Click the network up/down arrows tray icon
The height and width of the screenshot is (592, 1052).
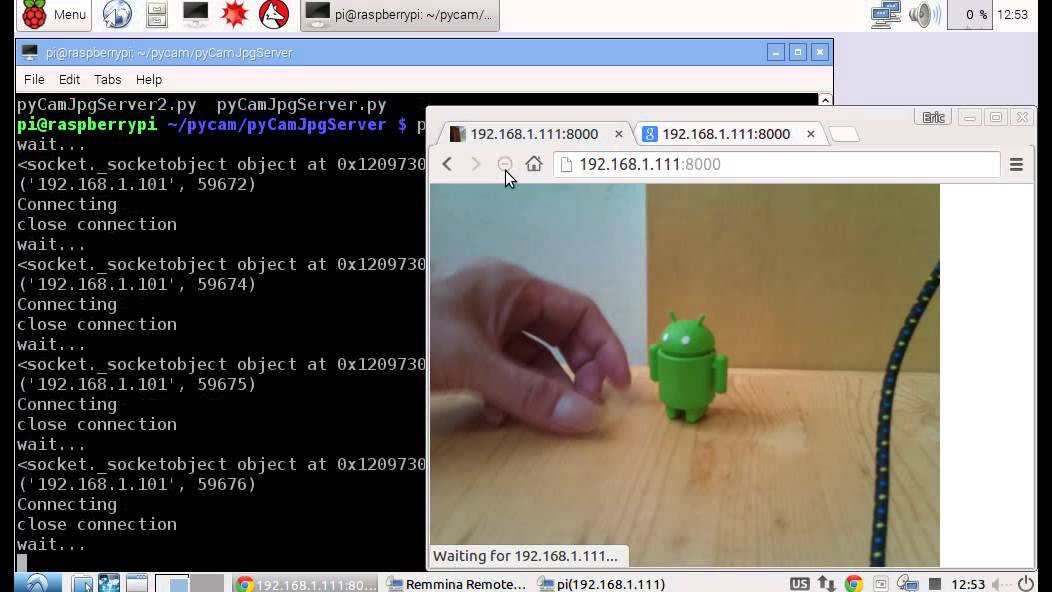[827, 584]
